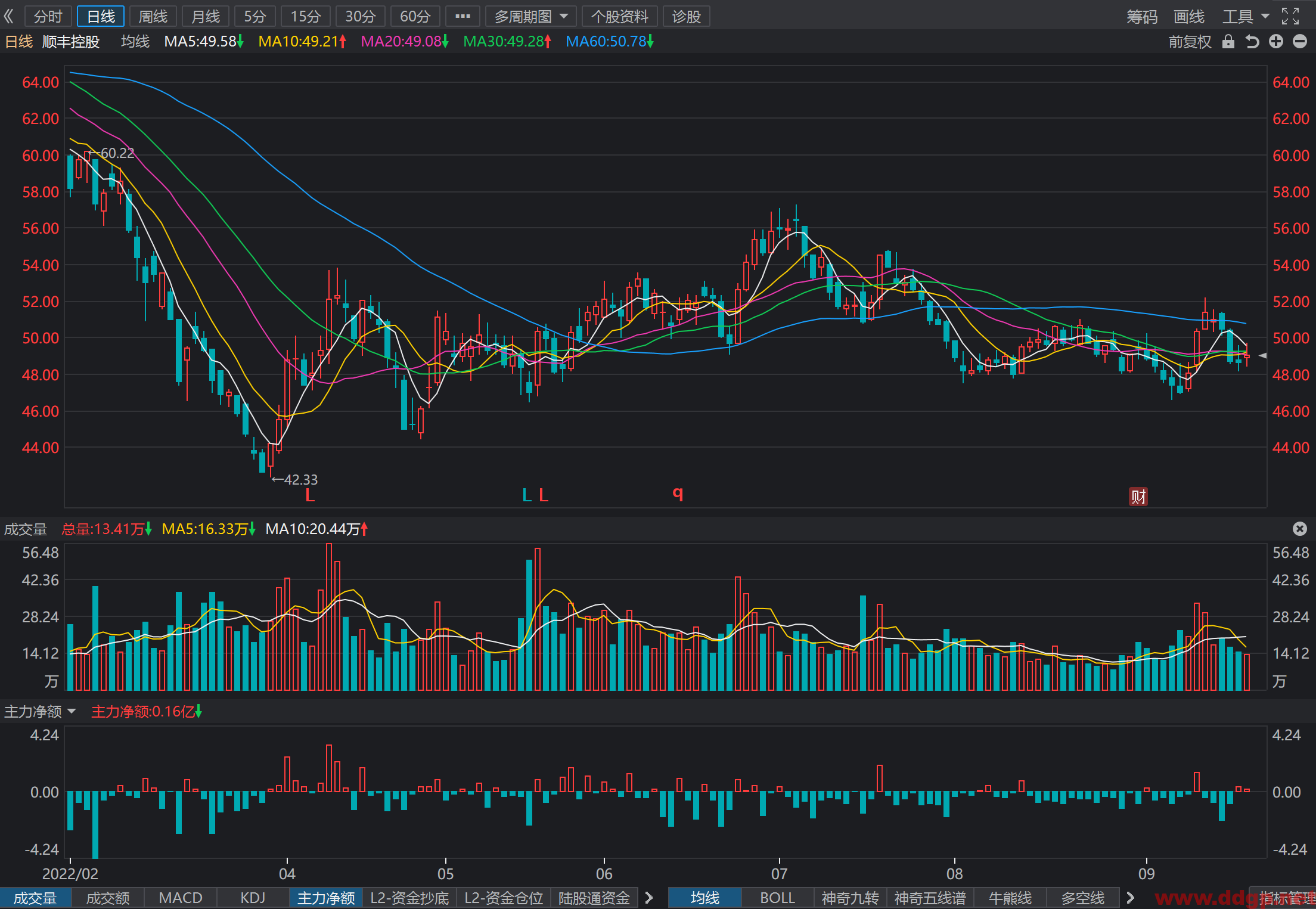The height and width of the screenshot is (909, 1316).
Task: Click the 2022/02 date axis label
Action: [70, 874]
